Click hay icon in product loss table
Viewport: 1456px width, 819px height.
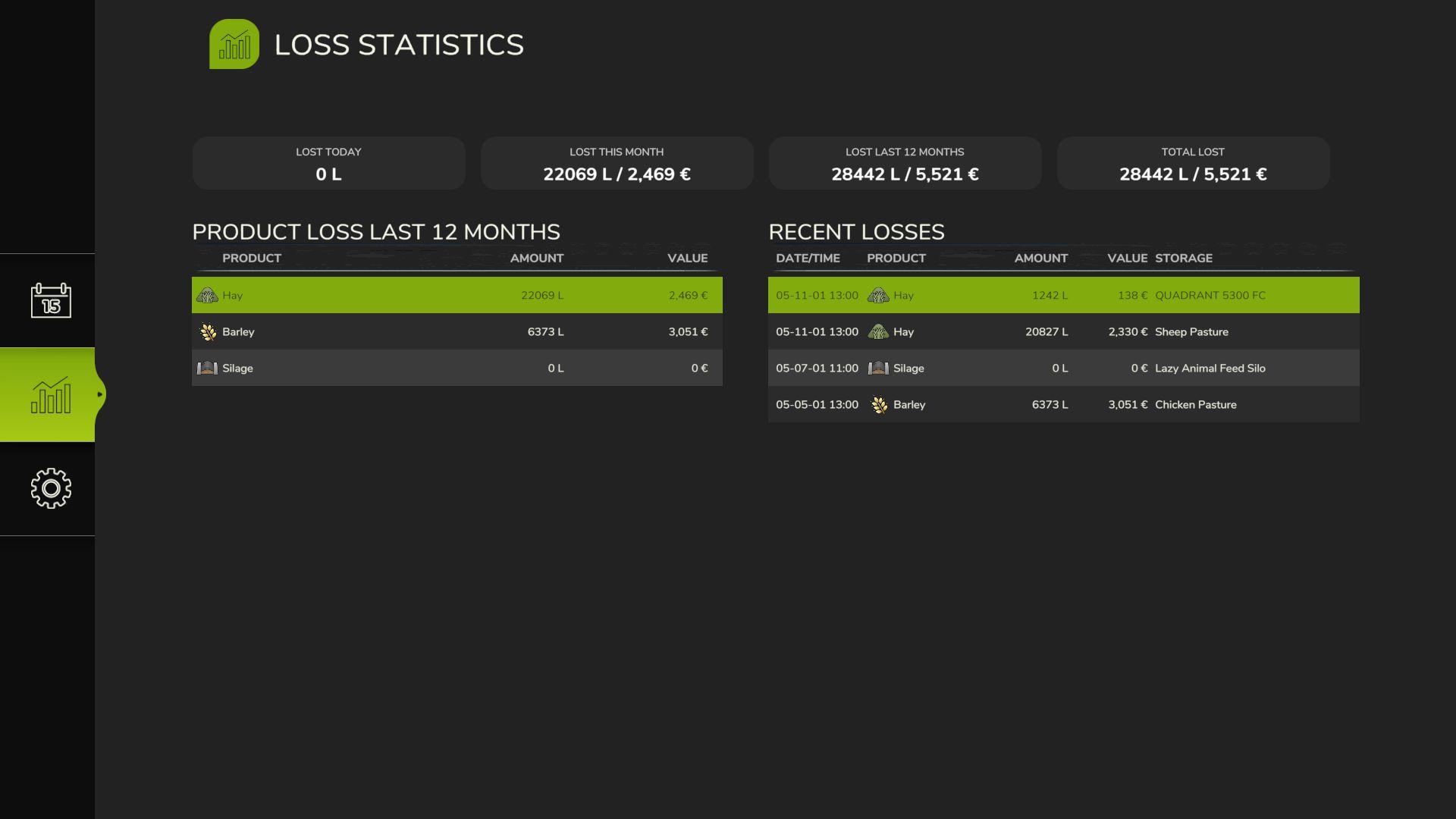click(207, 296)
